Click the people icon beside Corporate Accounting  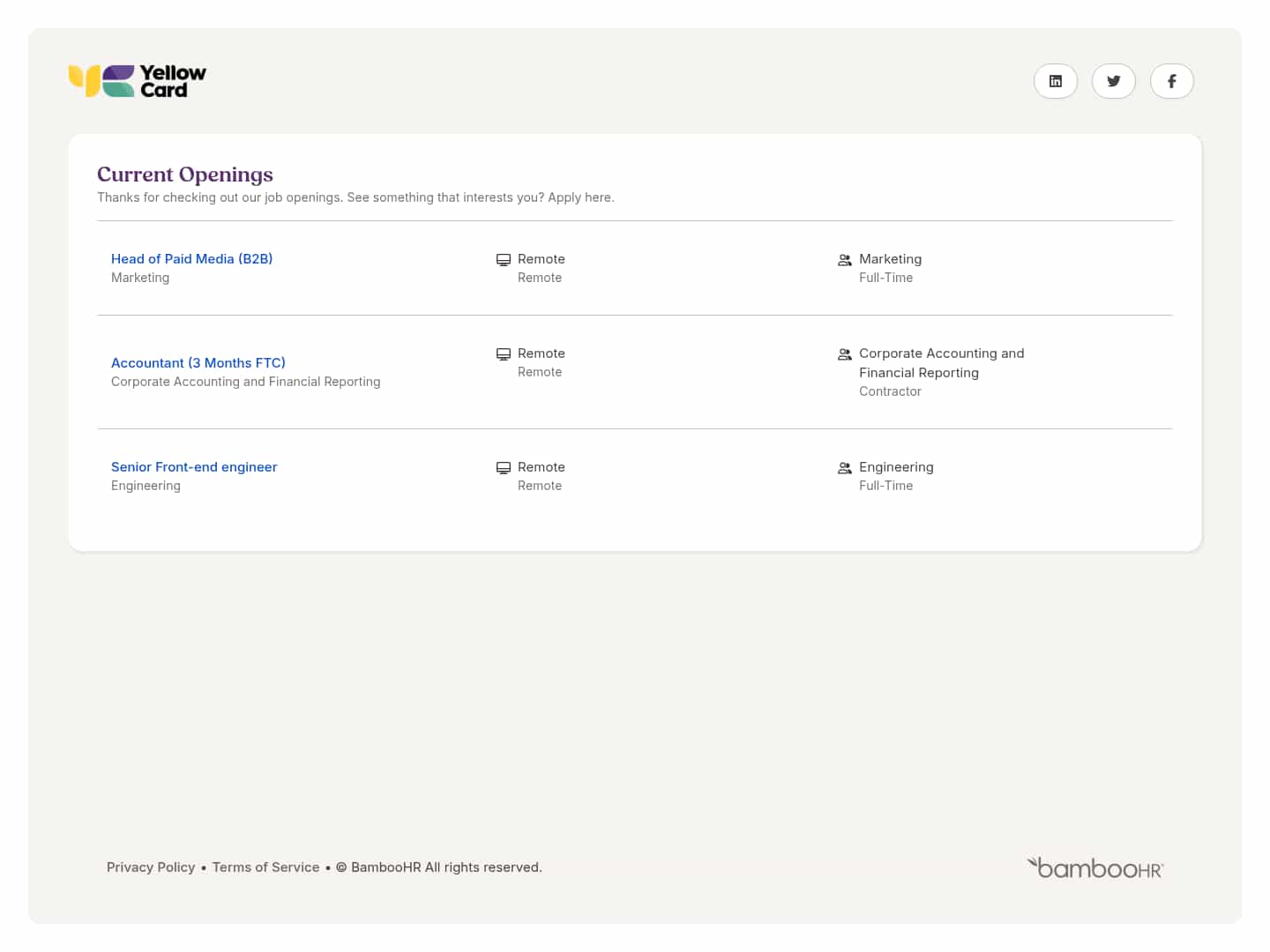coord(844,354)
